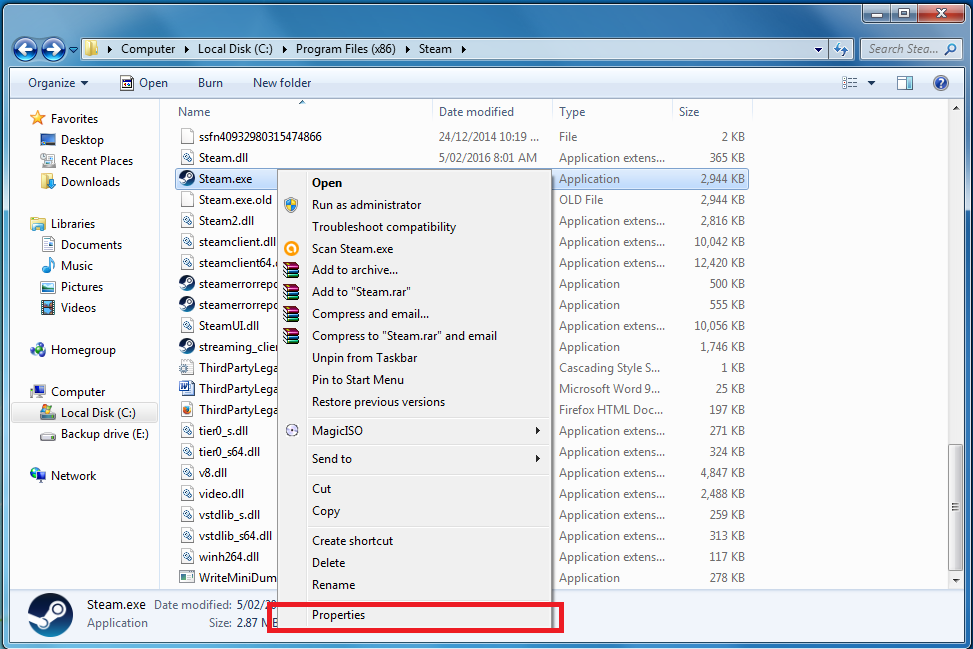Image resolution: width=973 pixels, height=649 pixels.
Task: Choose Cut in the context menu
Action: pyautogui.click(x=414, y=489)
